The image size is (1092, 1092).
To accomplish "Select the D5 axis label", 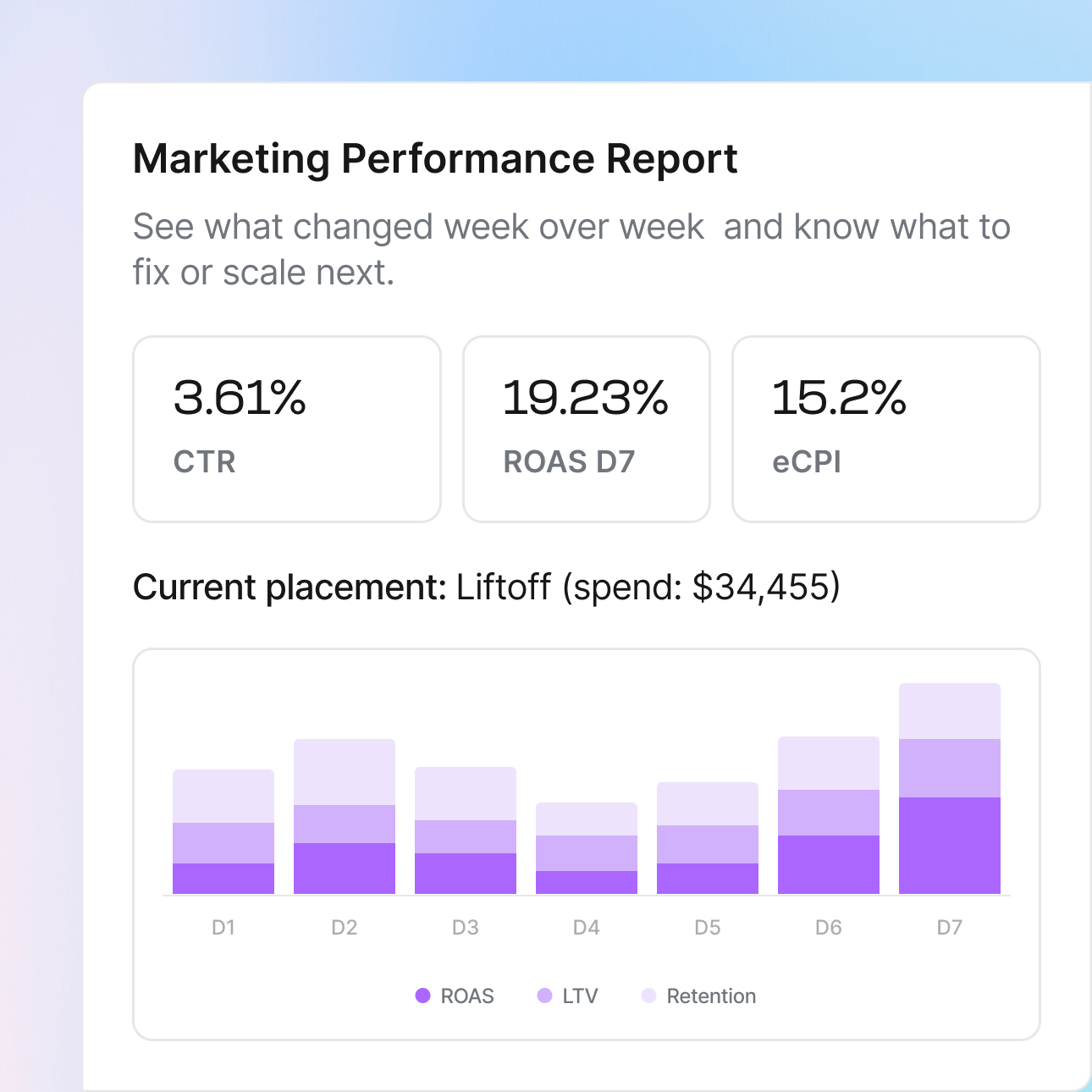I will click(708, 927).
